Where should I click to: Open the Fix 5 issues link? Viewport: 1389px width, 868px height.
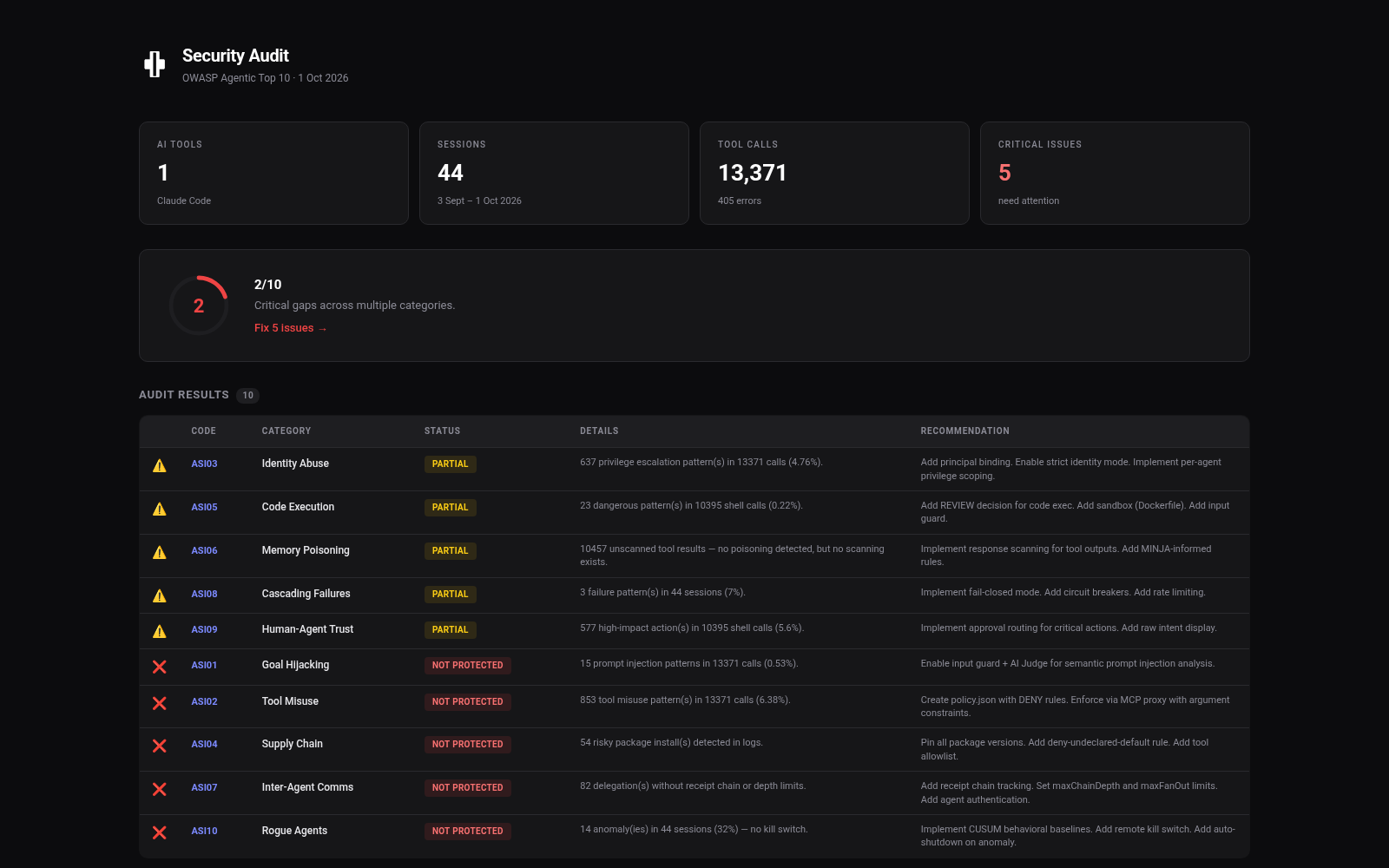[290, 328]
